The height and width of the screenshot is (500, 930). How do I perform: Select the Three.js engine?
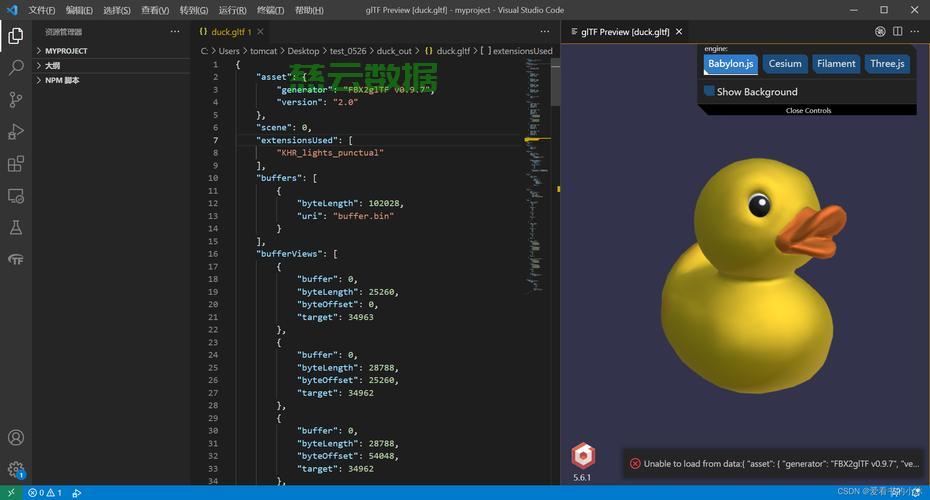coord(887,64)
